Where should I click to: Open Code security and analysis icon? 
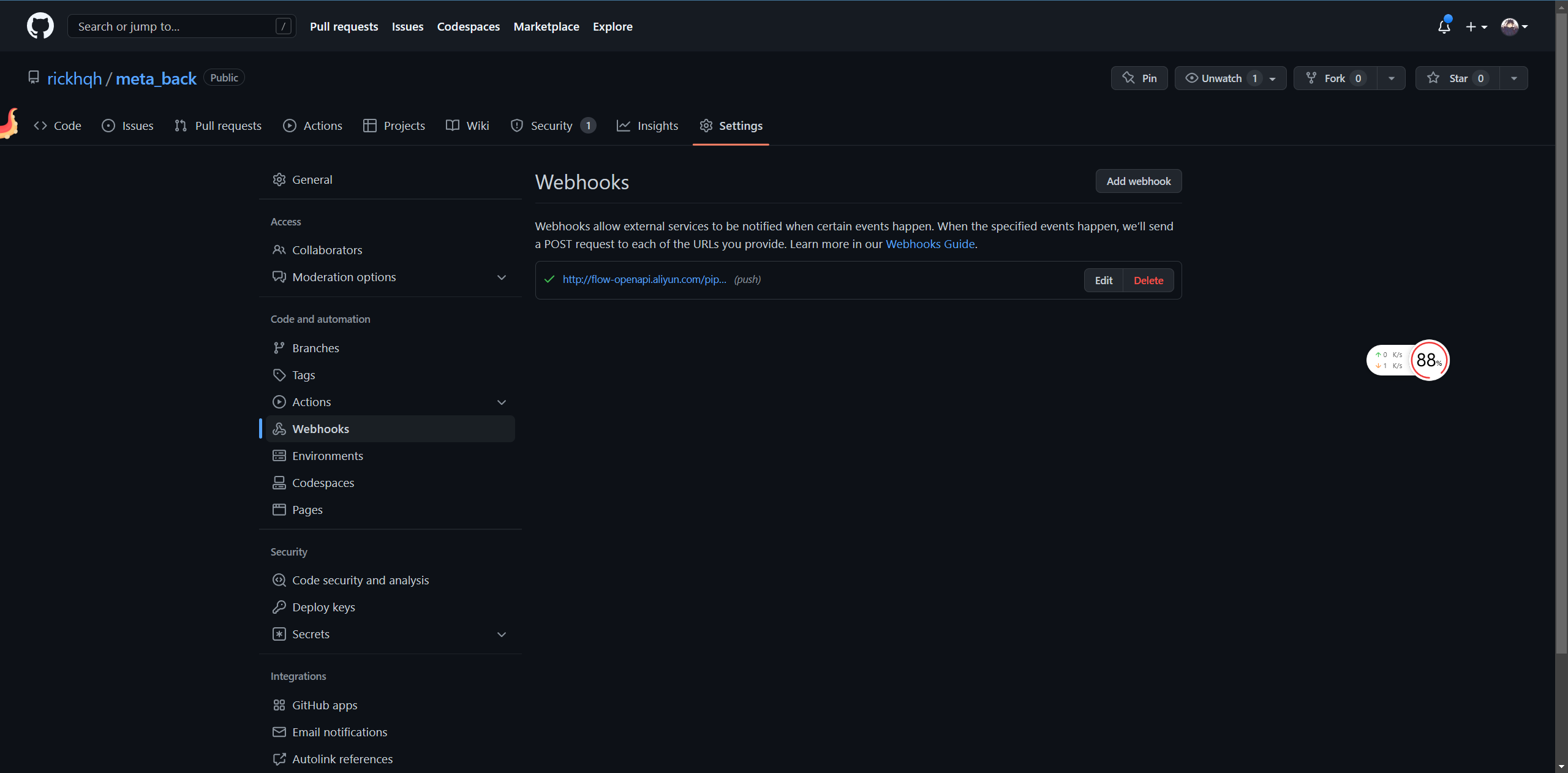(279, 580)
